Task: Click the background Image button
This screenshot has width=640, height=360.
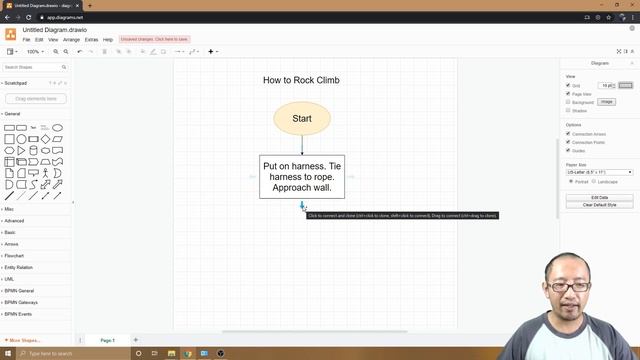Action: pyautogui.click(x=606, y=102)
